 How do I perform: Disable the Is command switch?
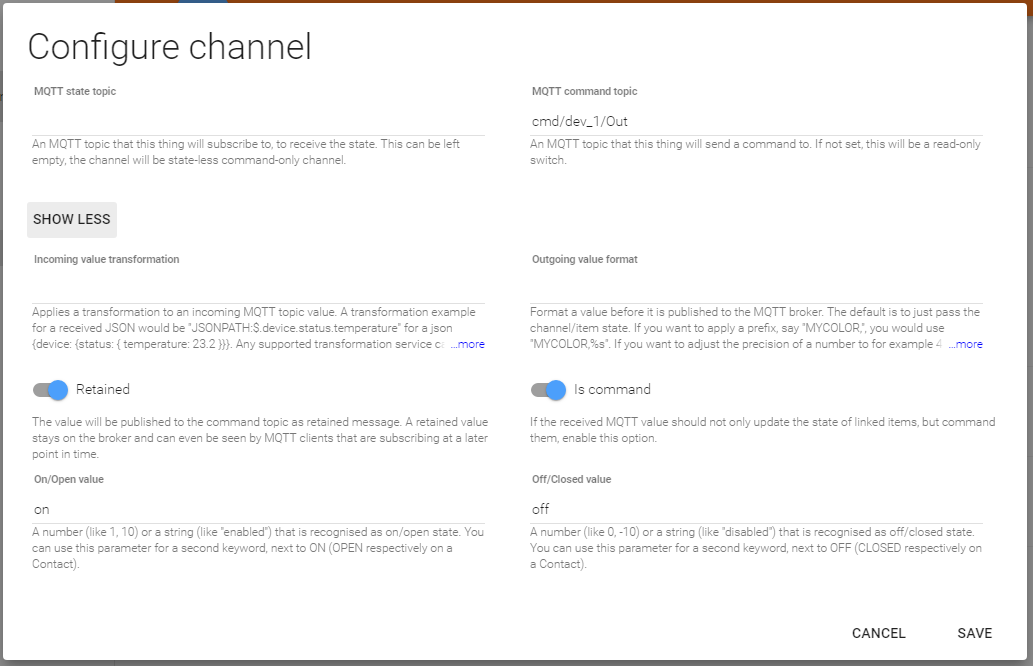click(x=548, y=390)
